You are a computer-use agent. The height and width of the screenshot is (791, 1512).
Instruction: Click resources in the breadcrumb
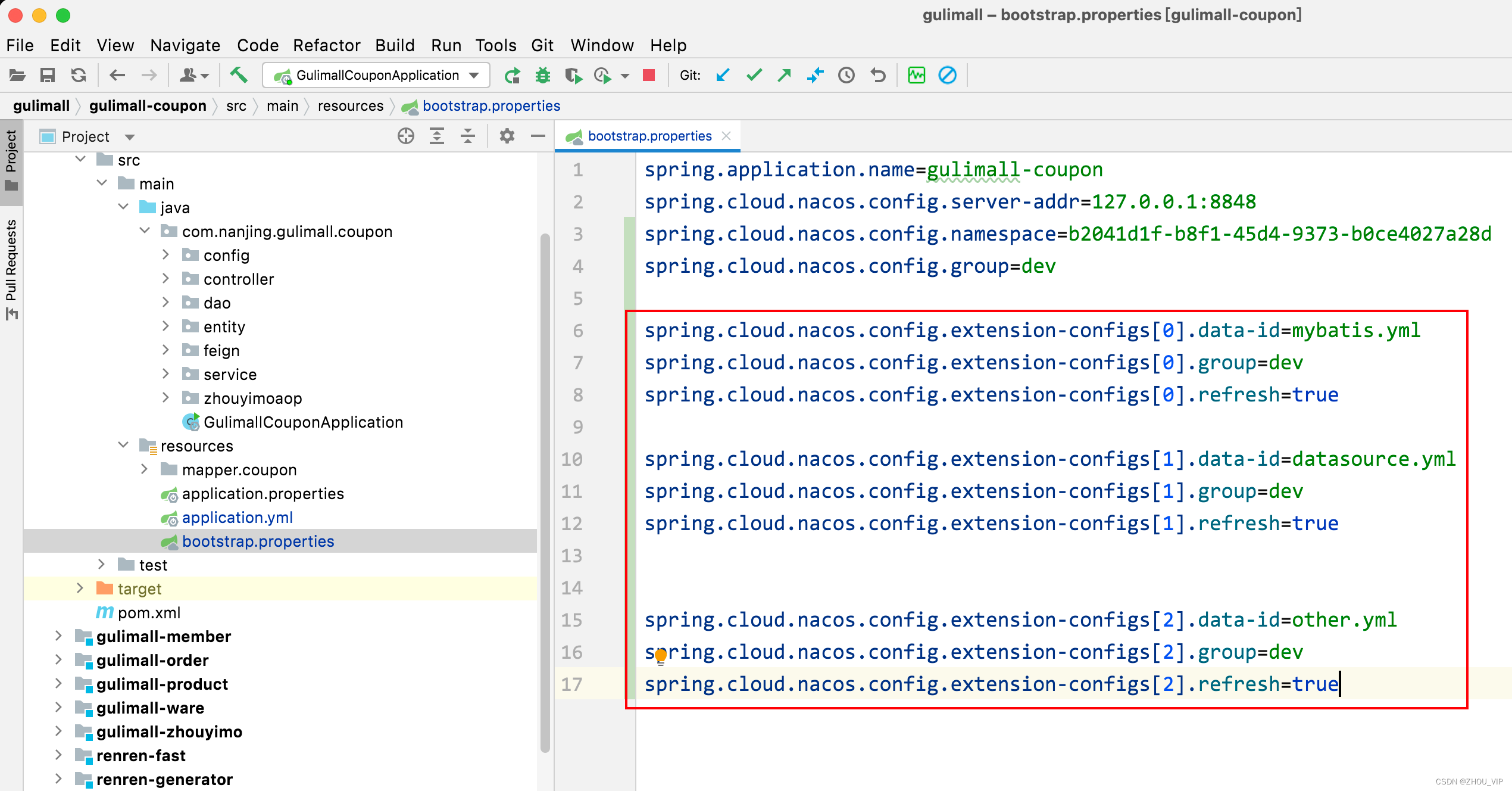351,106
